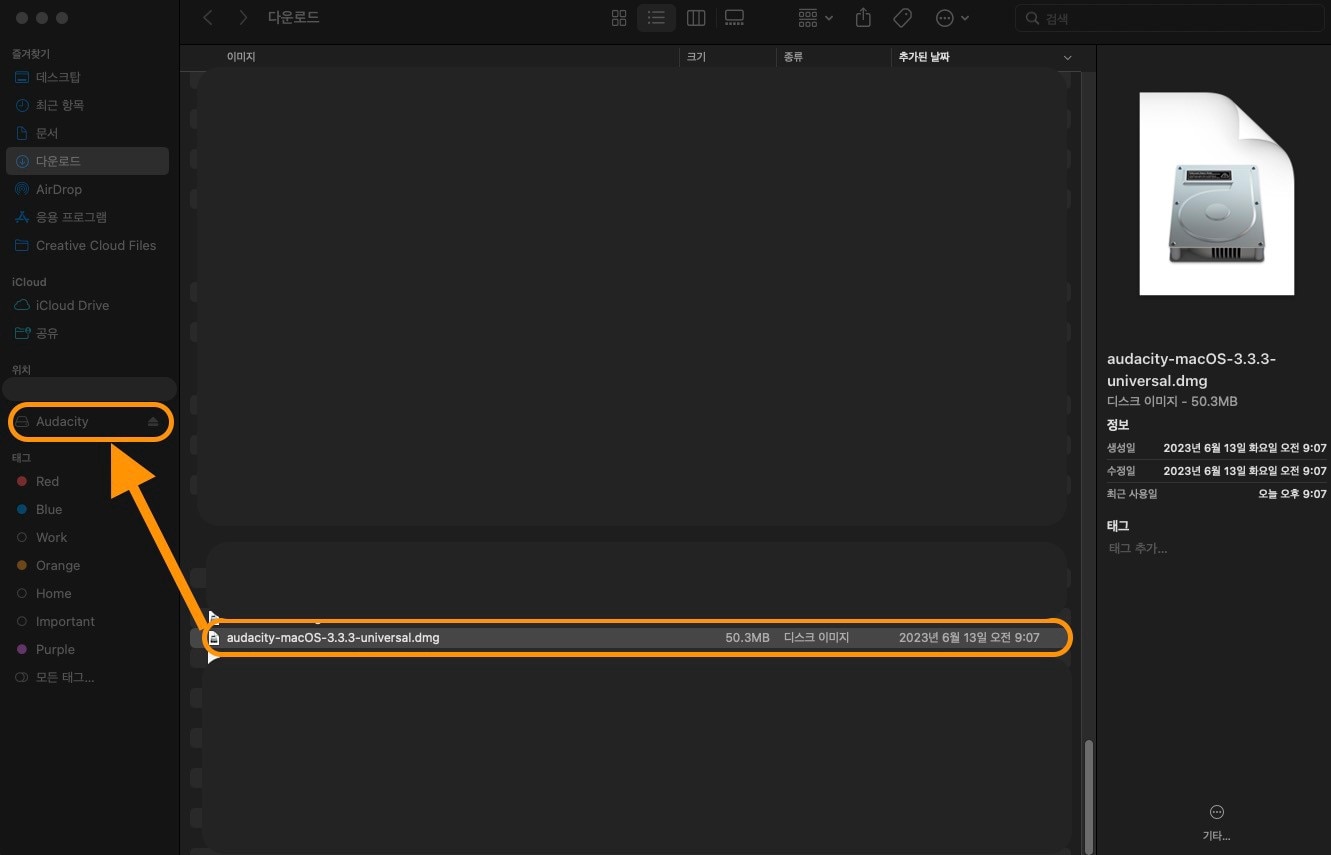The width and height of the screenshot is (1331, 855).
Task: Open 공유 under iCloud in the sidebar
Action: coord(87,333)
